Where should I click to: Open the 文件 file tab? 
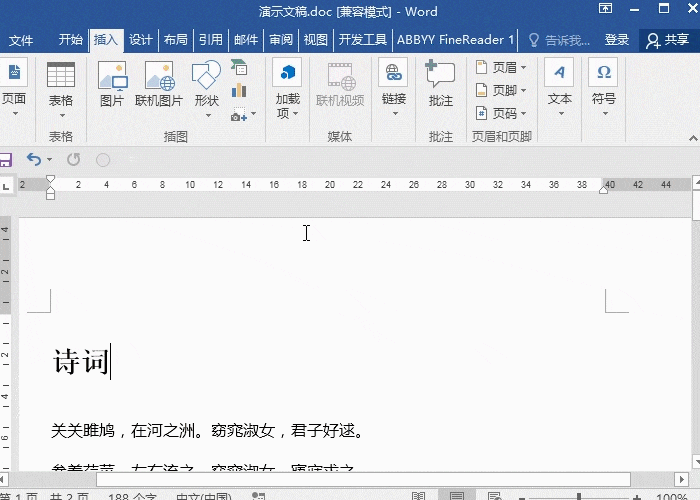[21, 40]
